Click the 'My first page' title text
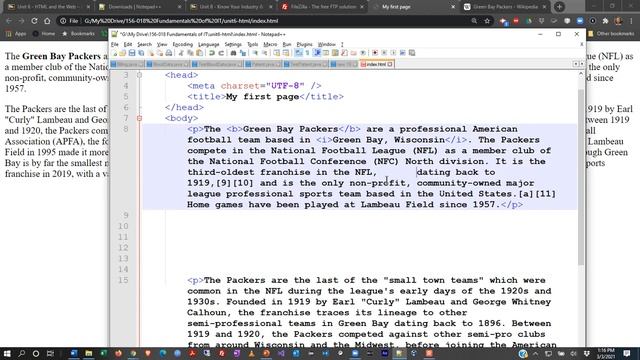The height and width of the screenshot is (360, 640). [262, 97]
